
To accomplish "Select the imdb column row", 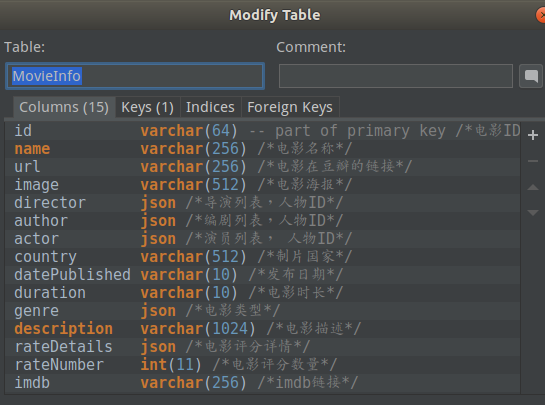I will click(262, 383).
